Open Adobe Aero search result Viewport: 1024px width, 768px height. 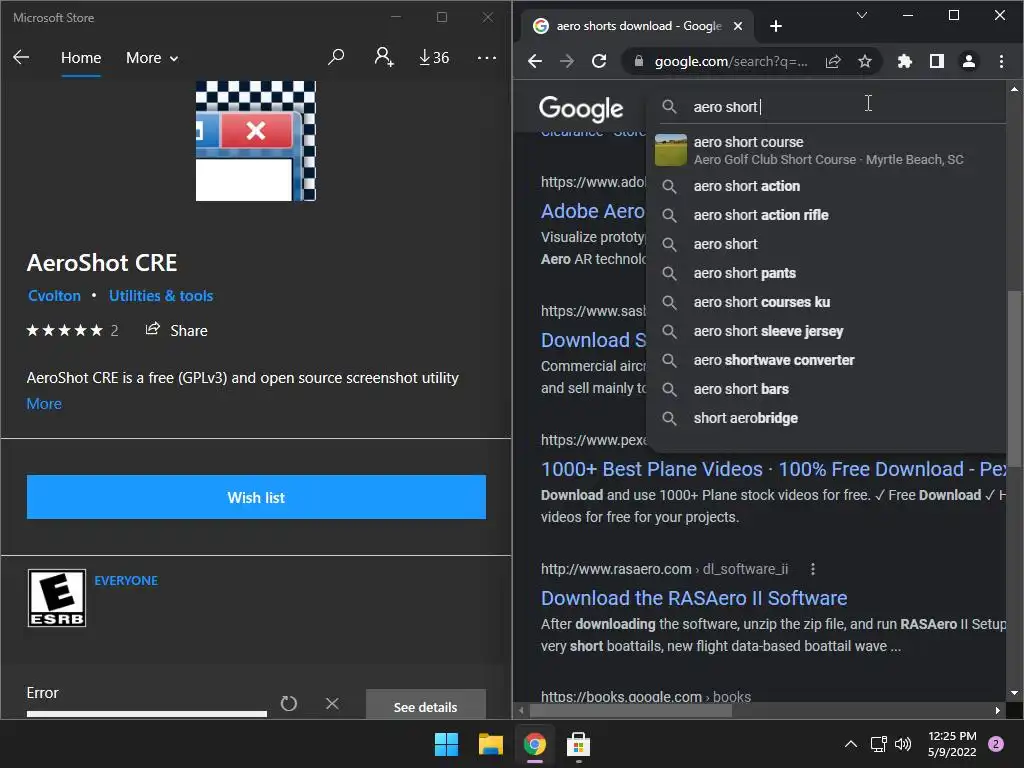click(x=592, y=211)
